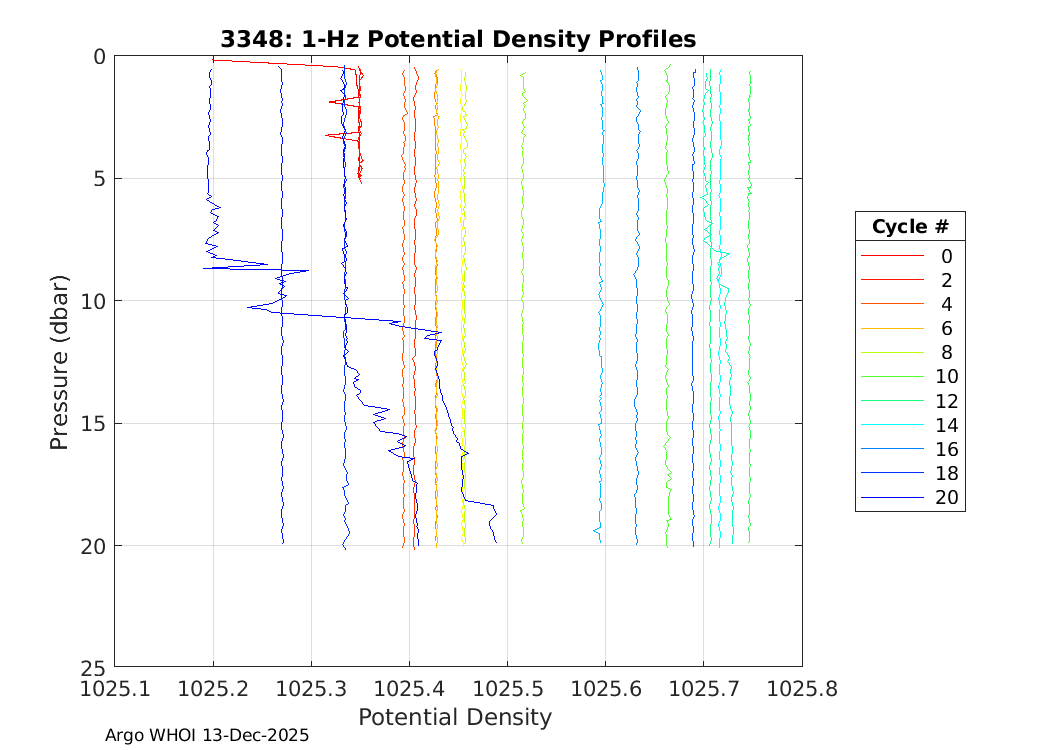Click the 'Argo WHOI 13-Dec-2025' footer text

pyautogui.click(x=207, y=735)
